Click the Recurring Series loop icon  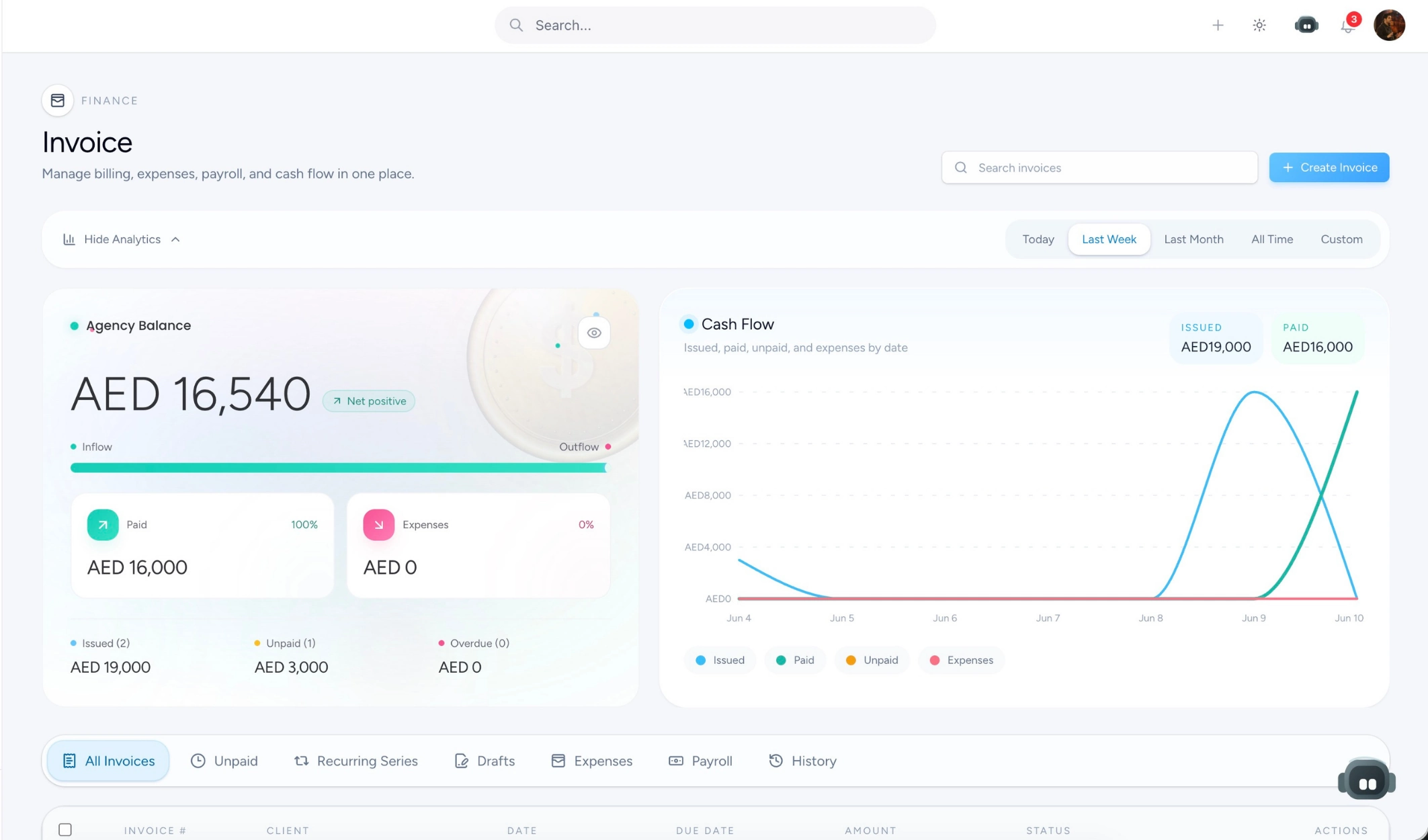301,761
